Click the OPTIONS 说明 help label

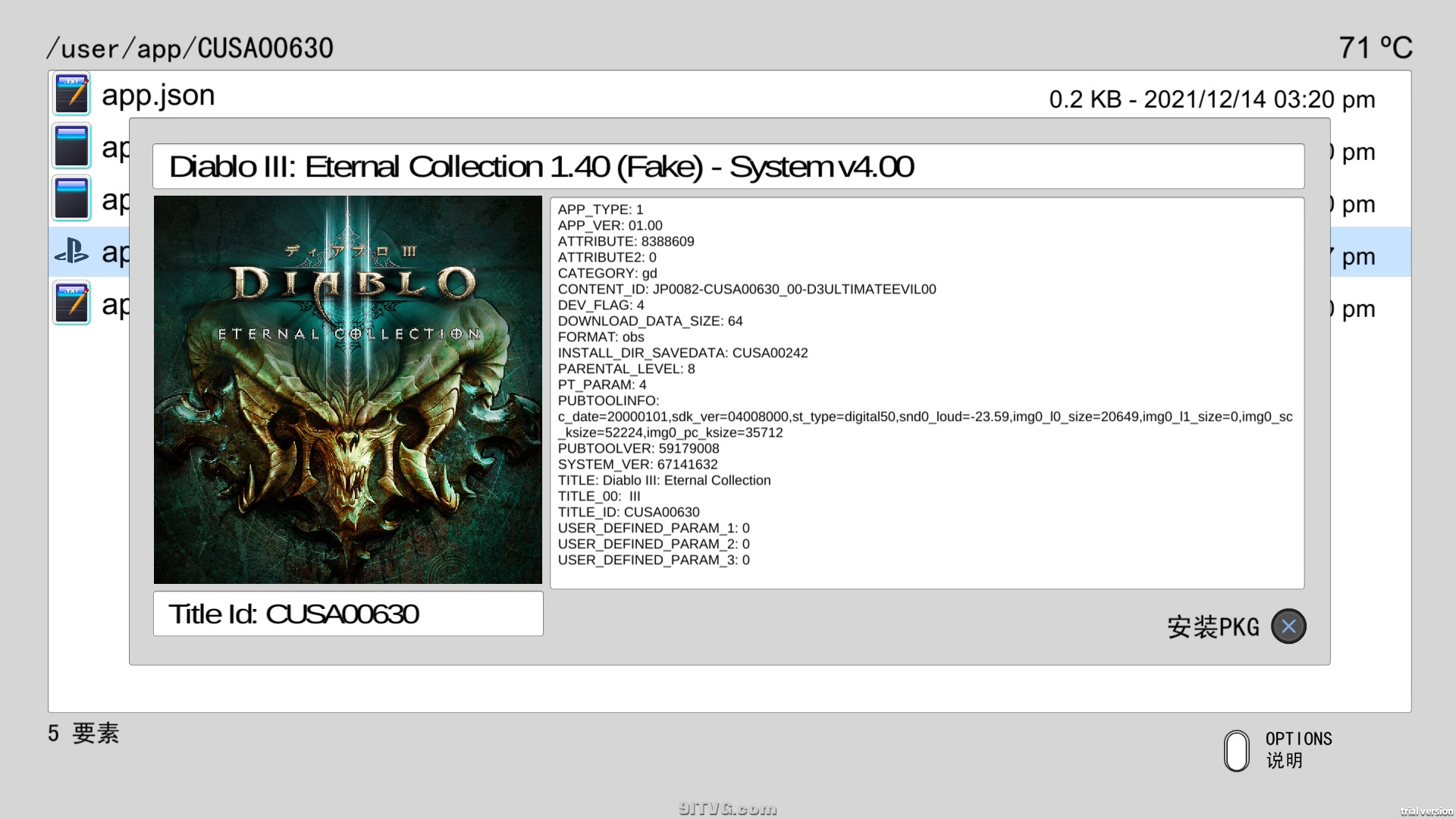(x=1298, y=749)
